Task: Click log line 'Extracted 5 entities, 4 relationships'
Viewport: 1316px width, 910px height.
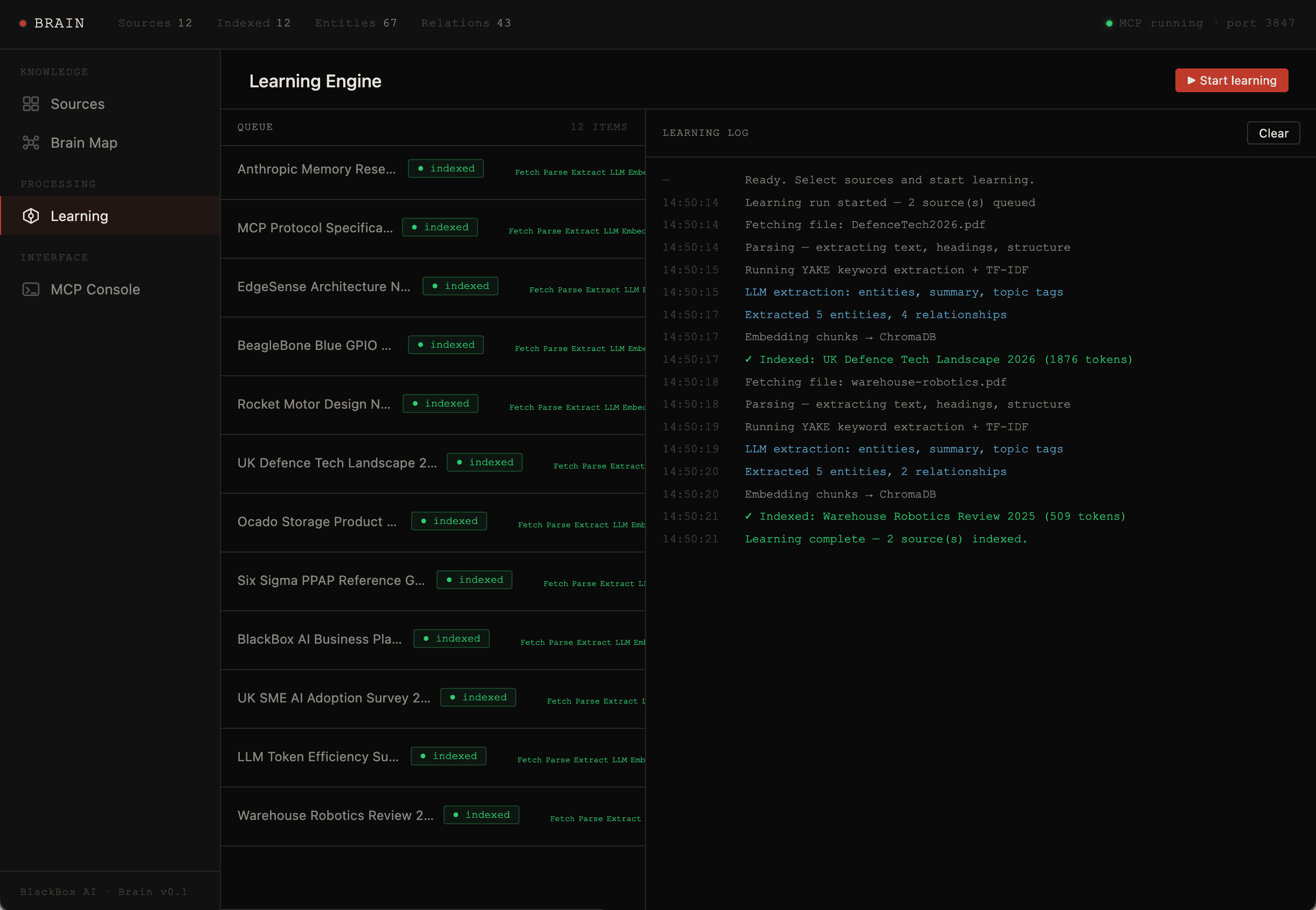Action: click(x=875, y=315)
